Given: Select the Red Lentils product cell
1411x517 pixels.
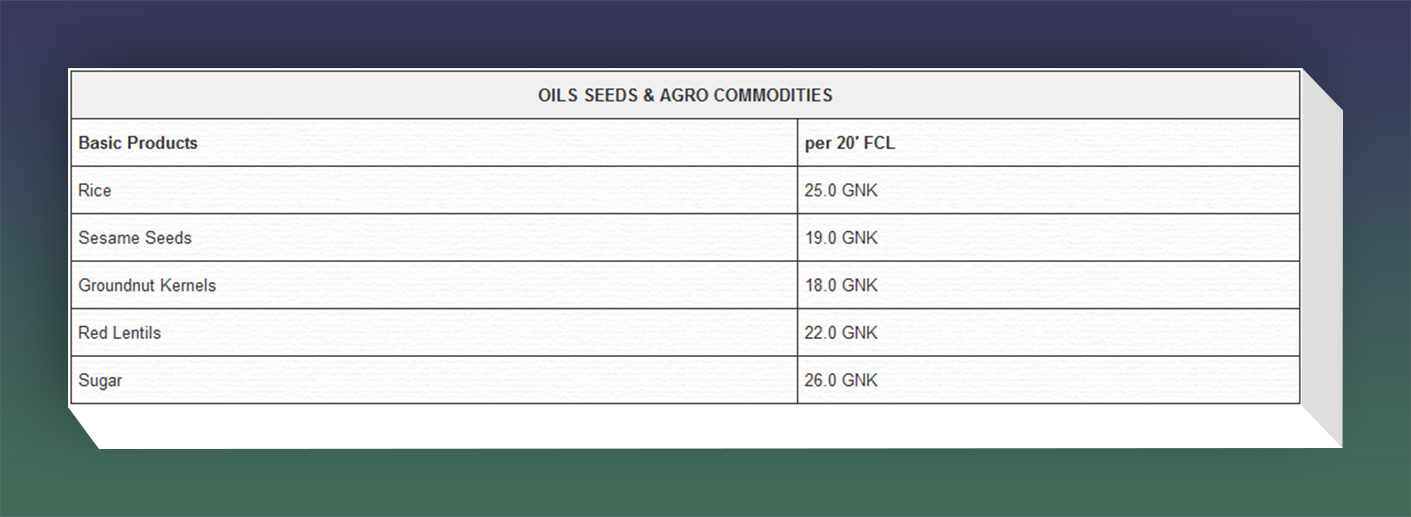Looking at the screenshot, I should pos(119,333).
